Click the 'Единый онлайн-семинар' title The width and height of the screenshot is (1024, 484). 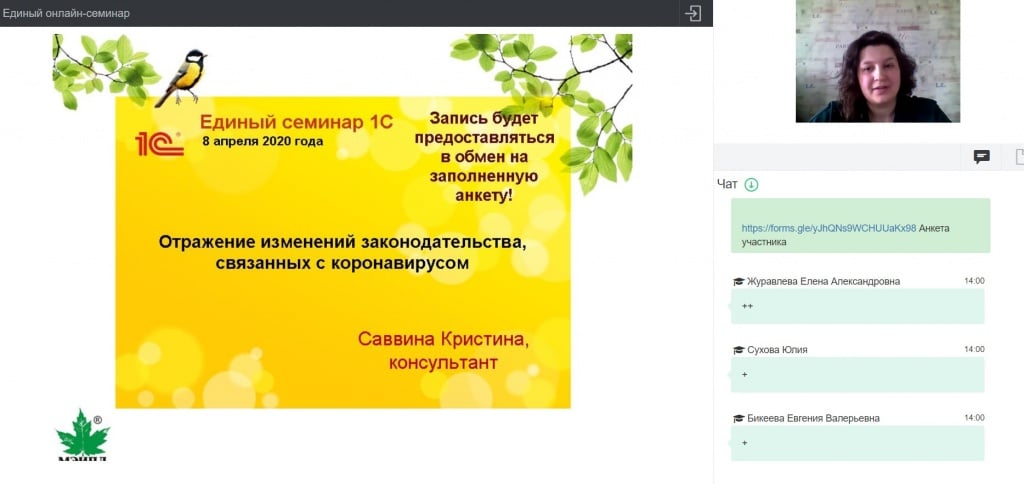click(66, 13)
